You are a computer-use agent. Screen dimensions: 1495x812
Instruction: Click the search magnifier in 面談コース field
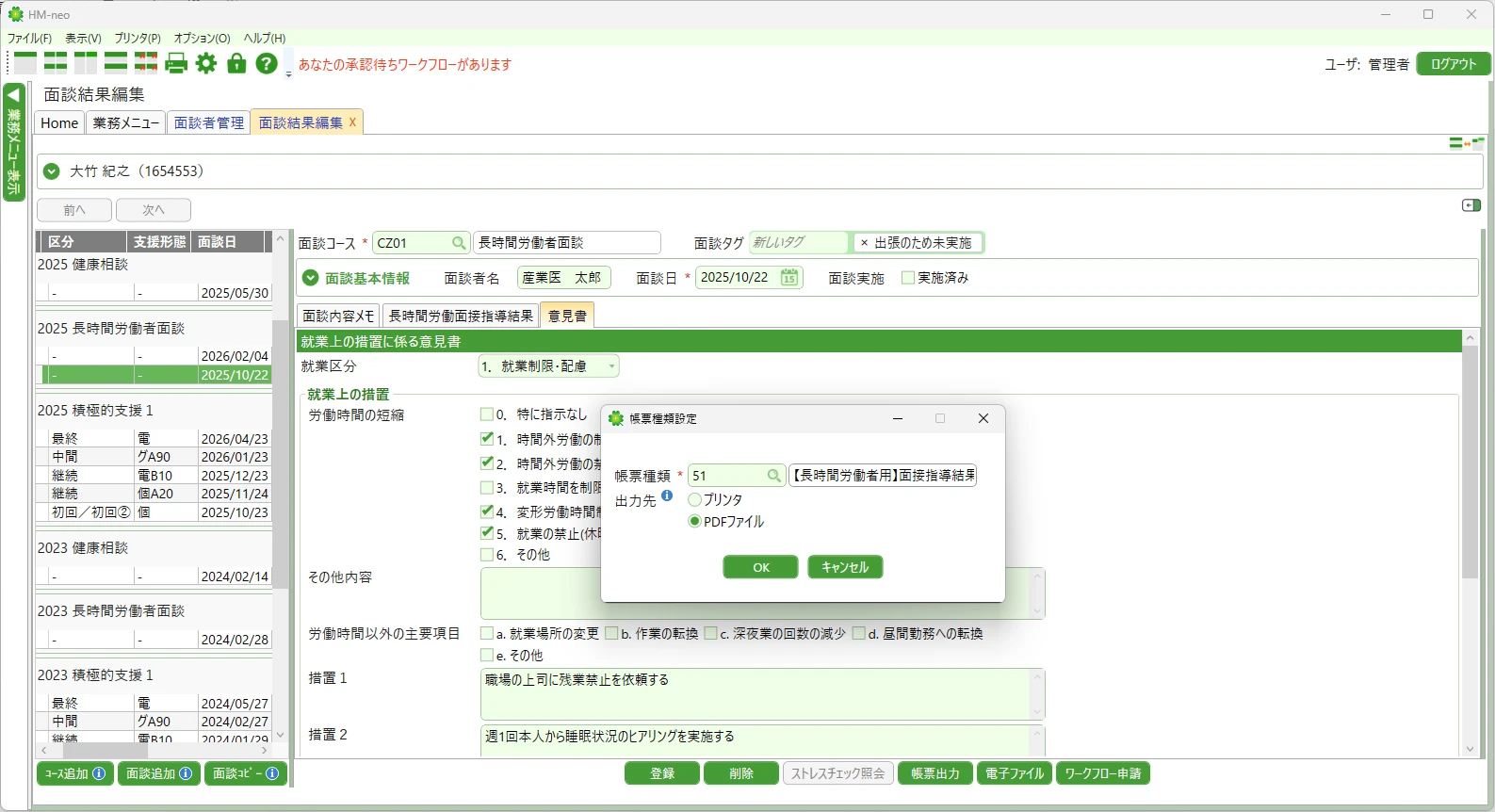tap(459, 243)
